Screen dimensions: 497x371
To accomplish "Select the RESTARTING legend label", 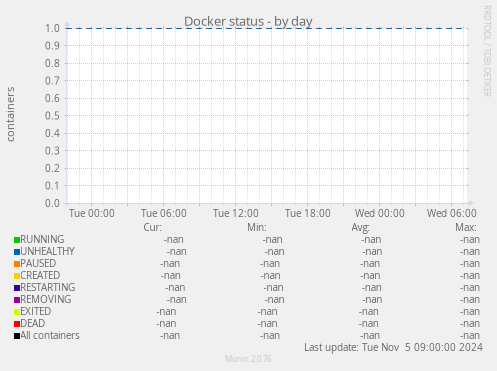I will tap(48, 287).
